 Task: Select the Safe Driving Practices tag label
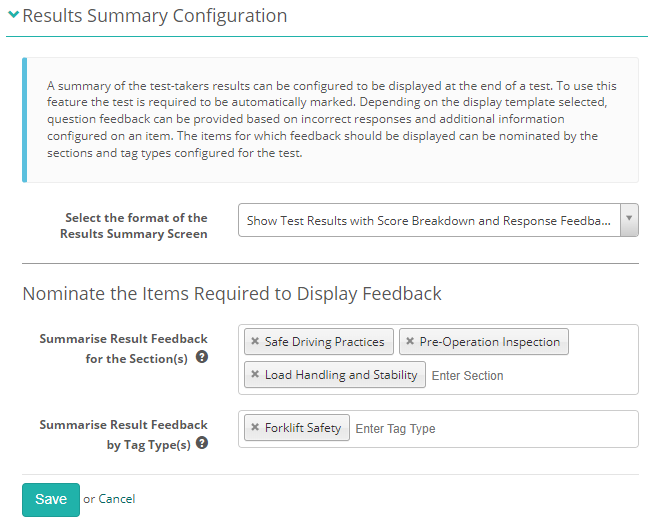pyautogui.click(x=324, y=342)
